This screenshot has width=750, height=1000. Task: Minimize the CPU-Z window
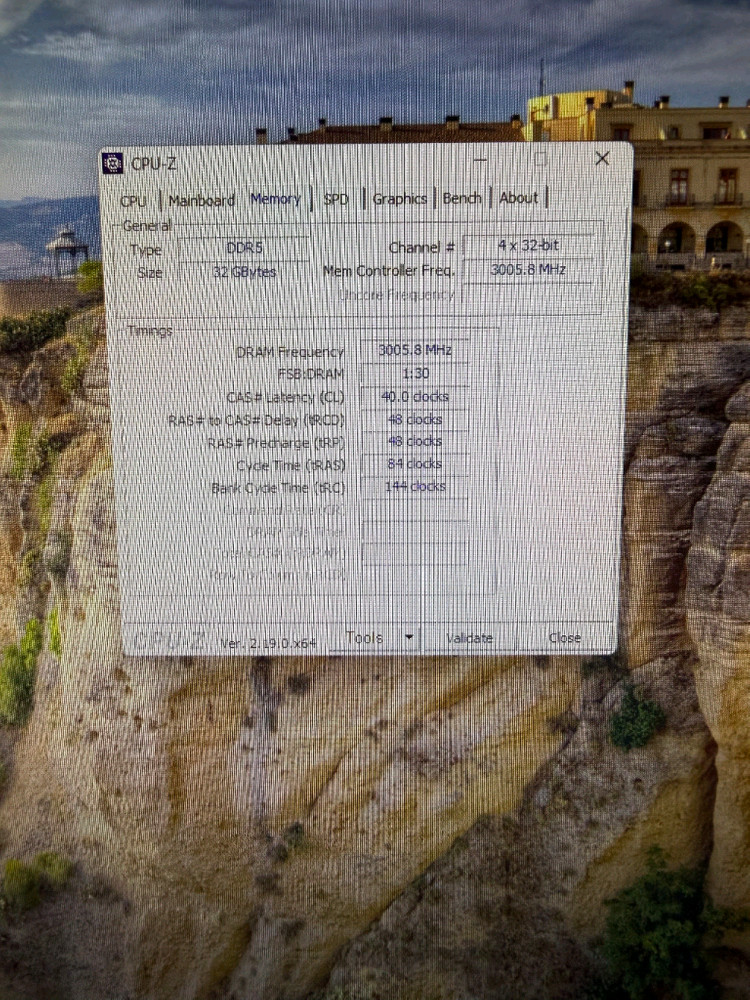tap(480, 160)
